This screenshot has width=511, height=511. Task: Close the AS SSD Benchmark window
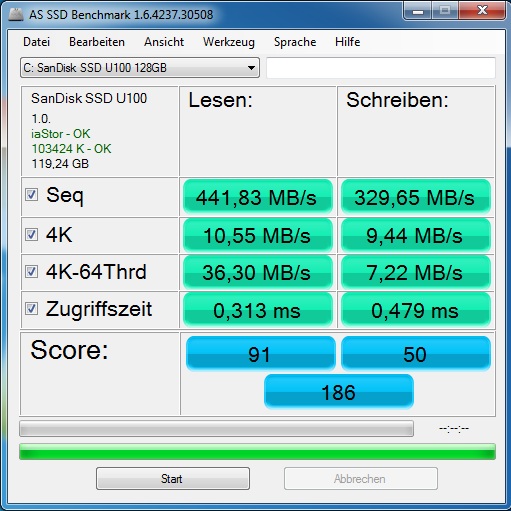click(482, 11)
